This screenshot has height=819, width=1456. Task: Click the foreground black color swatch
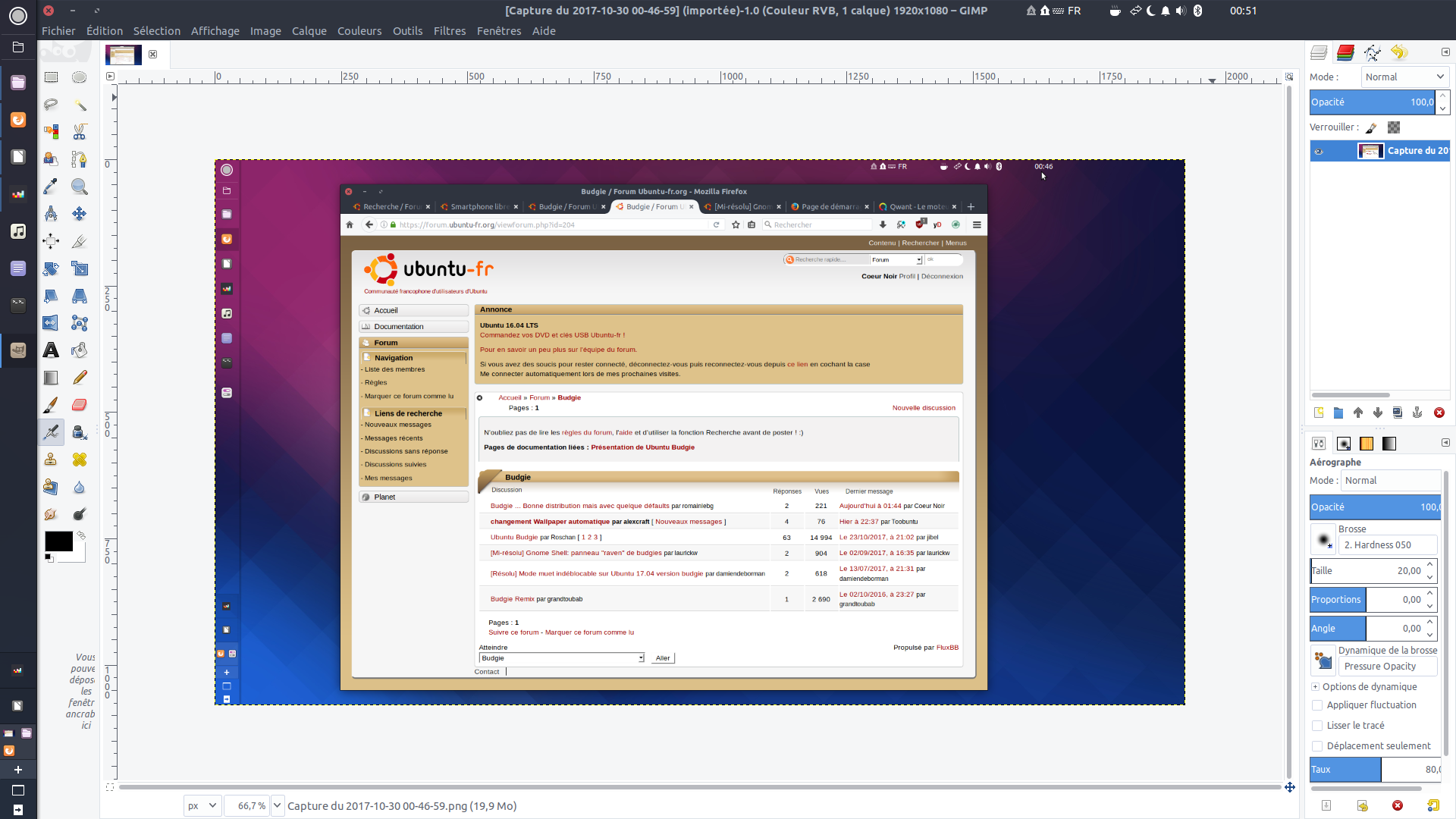(x=58, y=541)
